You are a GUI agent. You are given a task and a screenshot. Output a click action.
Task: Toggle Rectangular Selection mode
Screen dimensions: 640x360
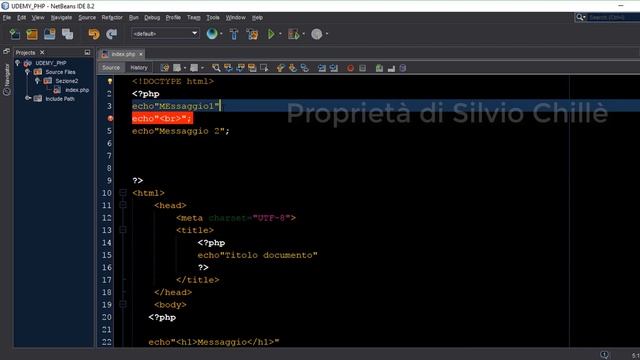(x=264, y=68)
